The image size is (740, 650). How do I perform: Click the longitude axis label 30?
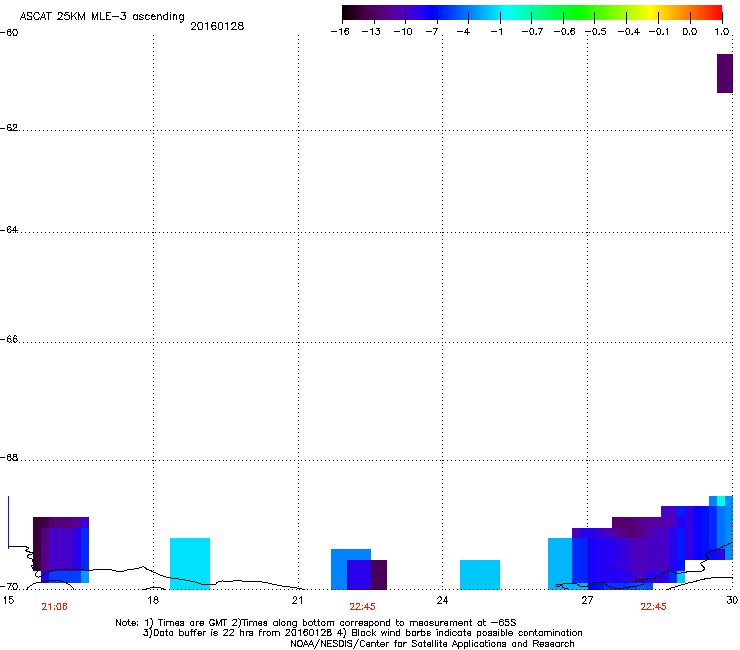pos(732,600)
